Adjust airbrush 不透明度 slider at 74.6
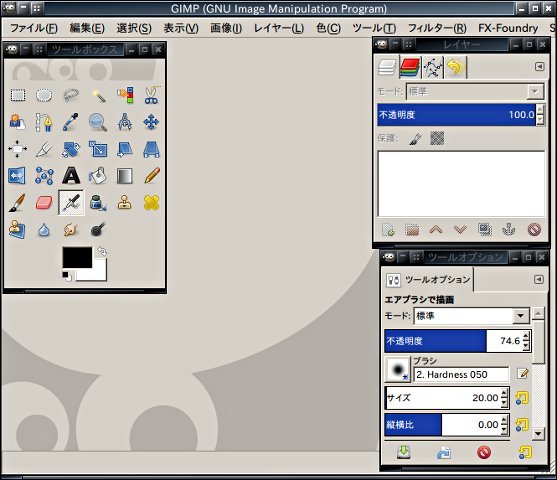557x480 pixels. [458, 341]
